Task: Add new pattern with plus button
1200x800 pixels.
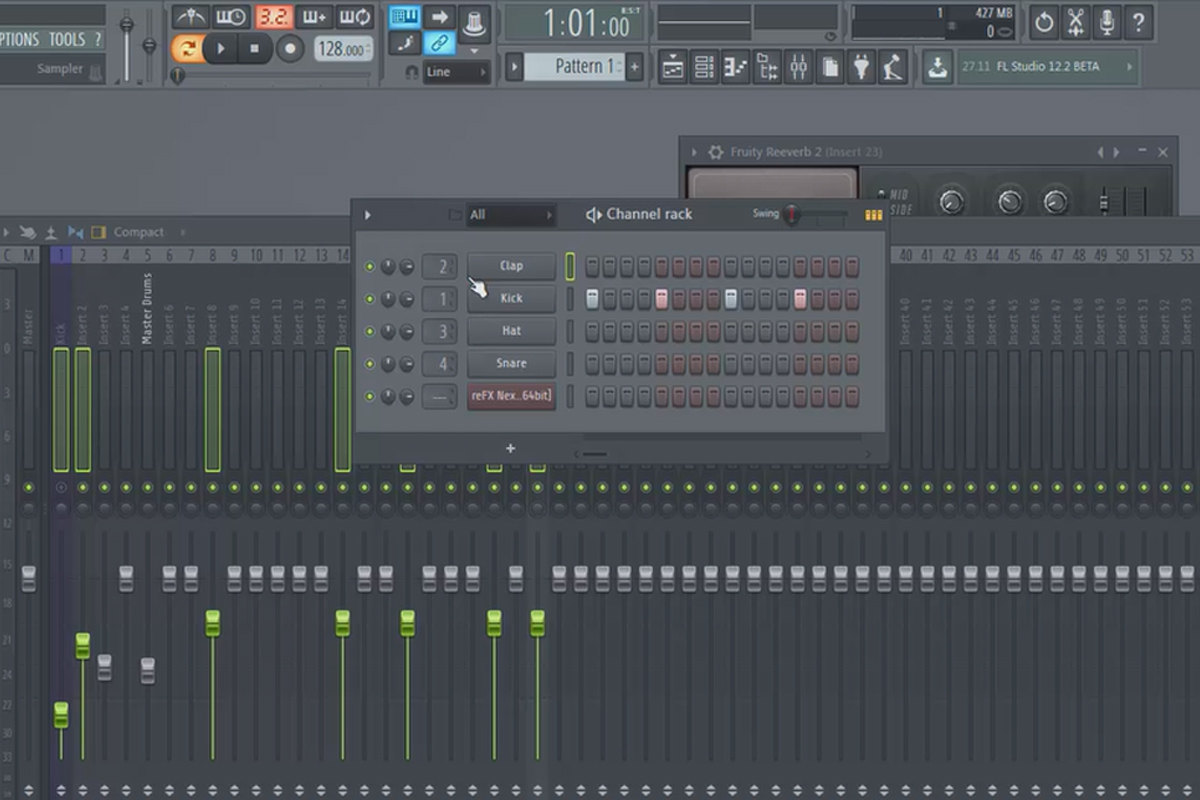Action: click(x=634, y=67)
